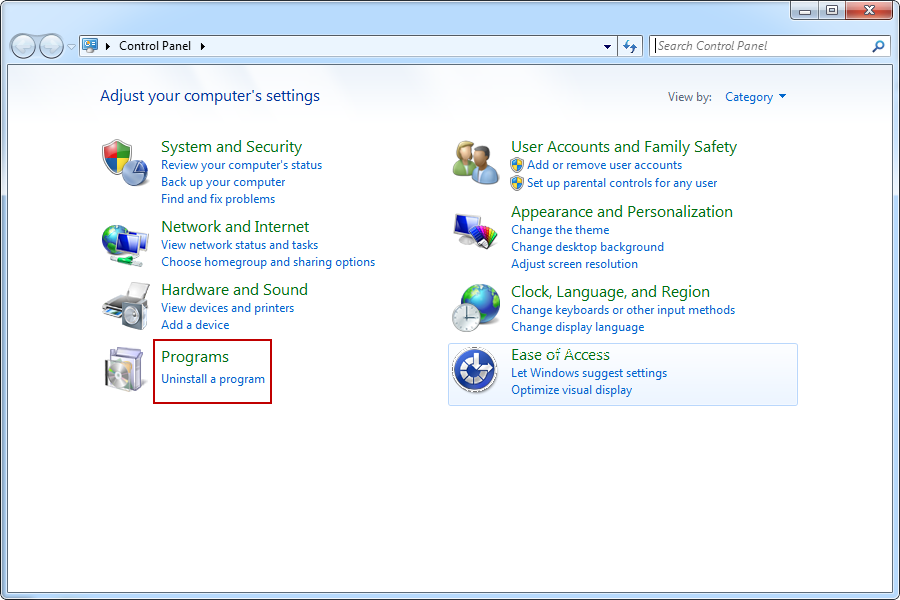The width and height of the screenshot is (900, 600).
Task: Open Find and fix problems
Action: [218, 199]
